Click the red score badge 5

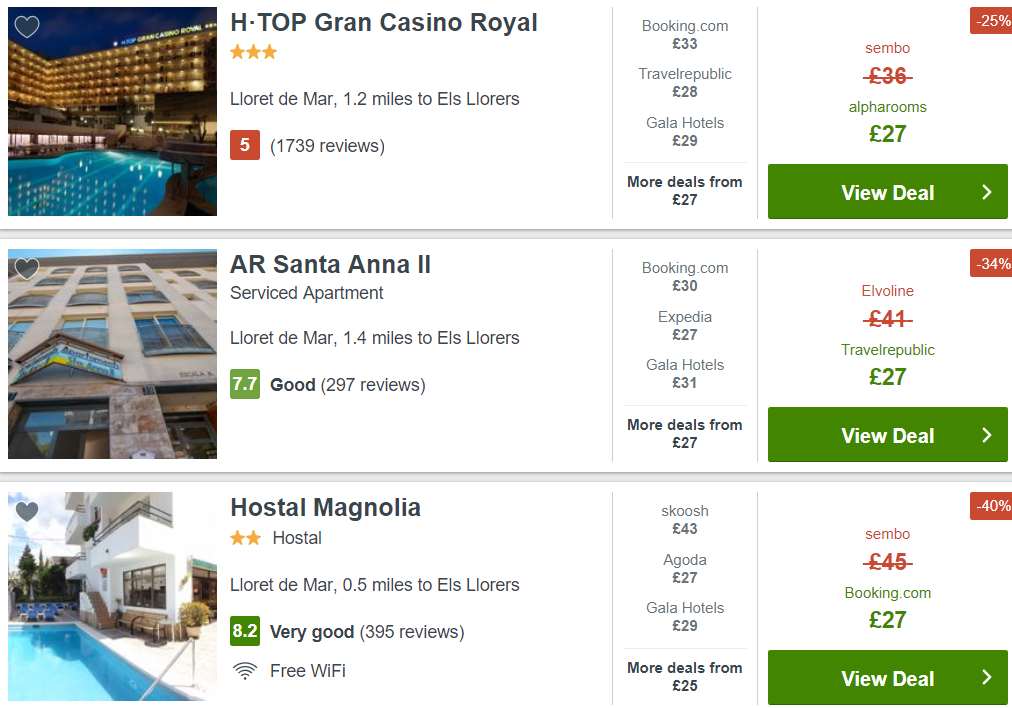pos(245,145)
